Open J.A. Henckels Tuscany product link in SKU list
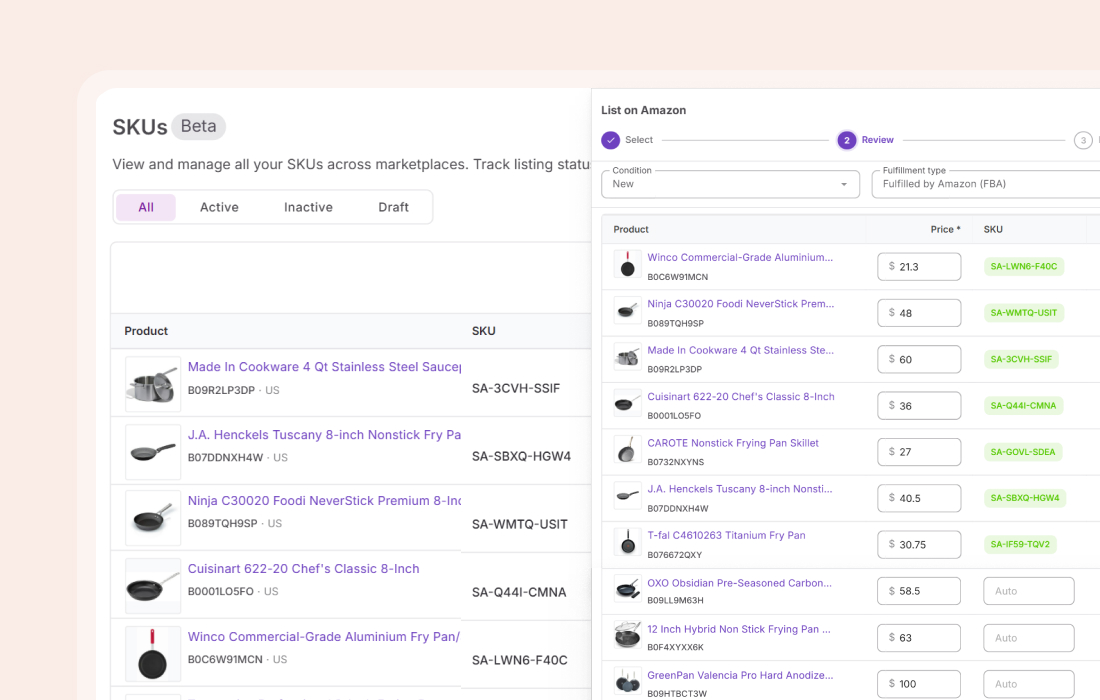Screen dimensions: 1100x700 (324, 435)
